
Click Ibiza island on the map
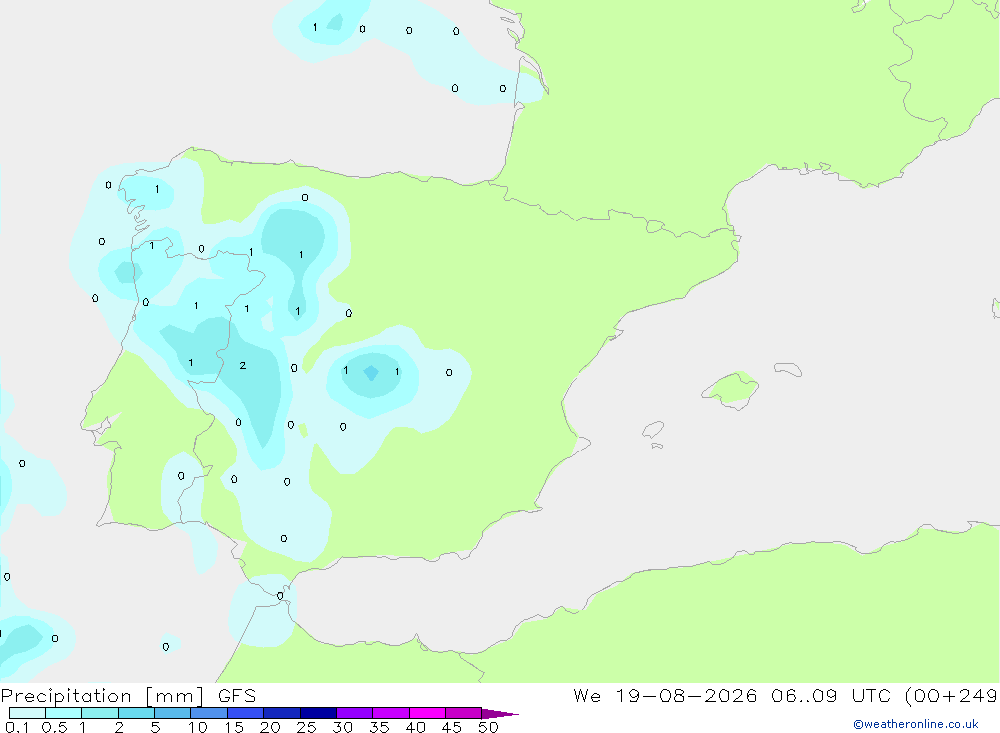(653, 430)
